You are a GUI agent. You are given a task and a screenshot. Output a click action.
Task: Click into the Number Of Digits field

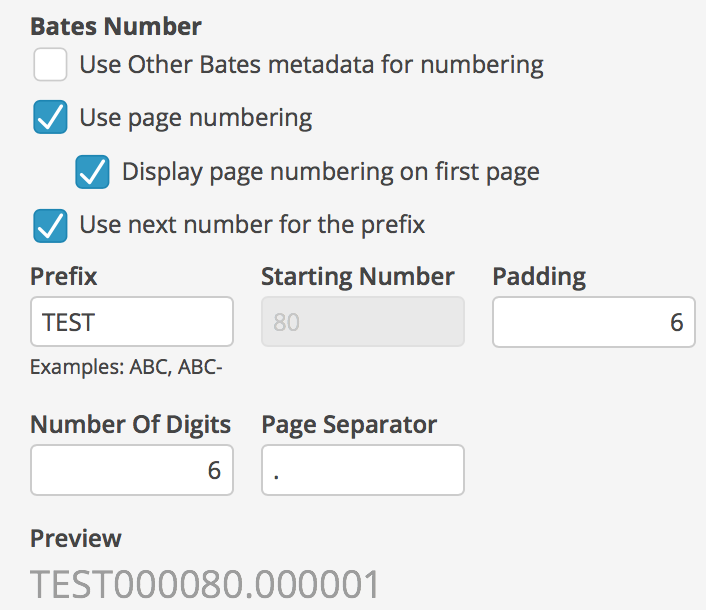point(132,470)
